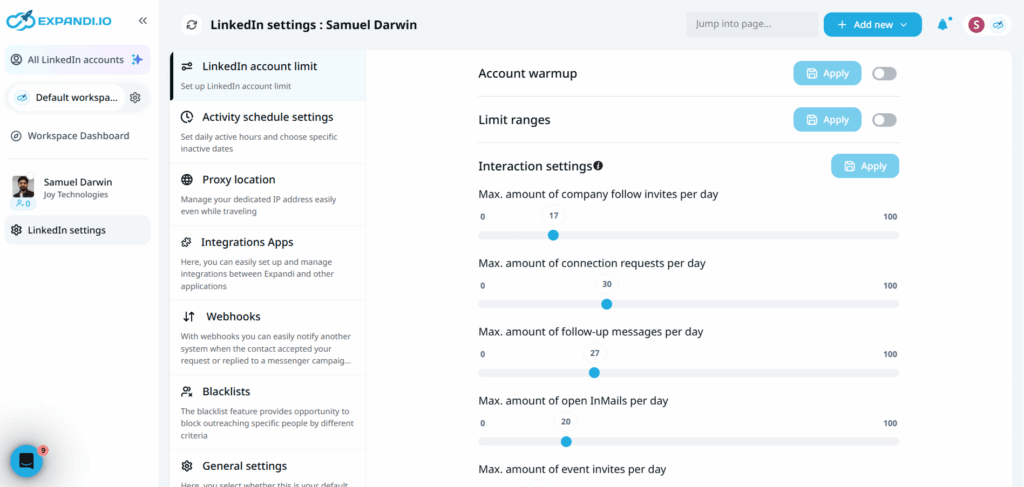Select Activity schedule settings tab
Viewport: 1024px width, 487px height.
coord(267,117)
